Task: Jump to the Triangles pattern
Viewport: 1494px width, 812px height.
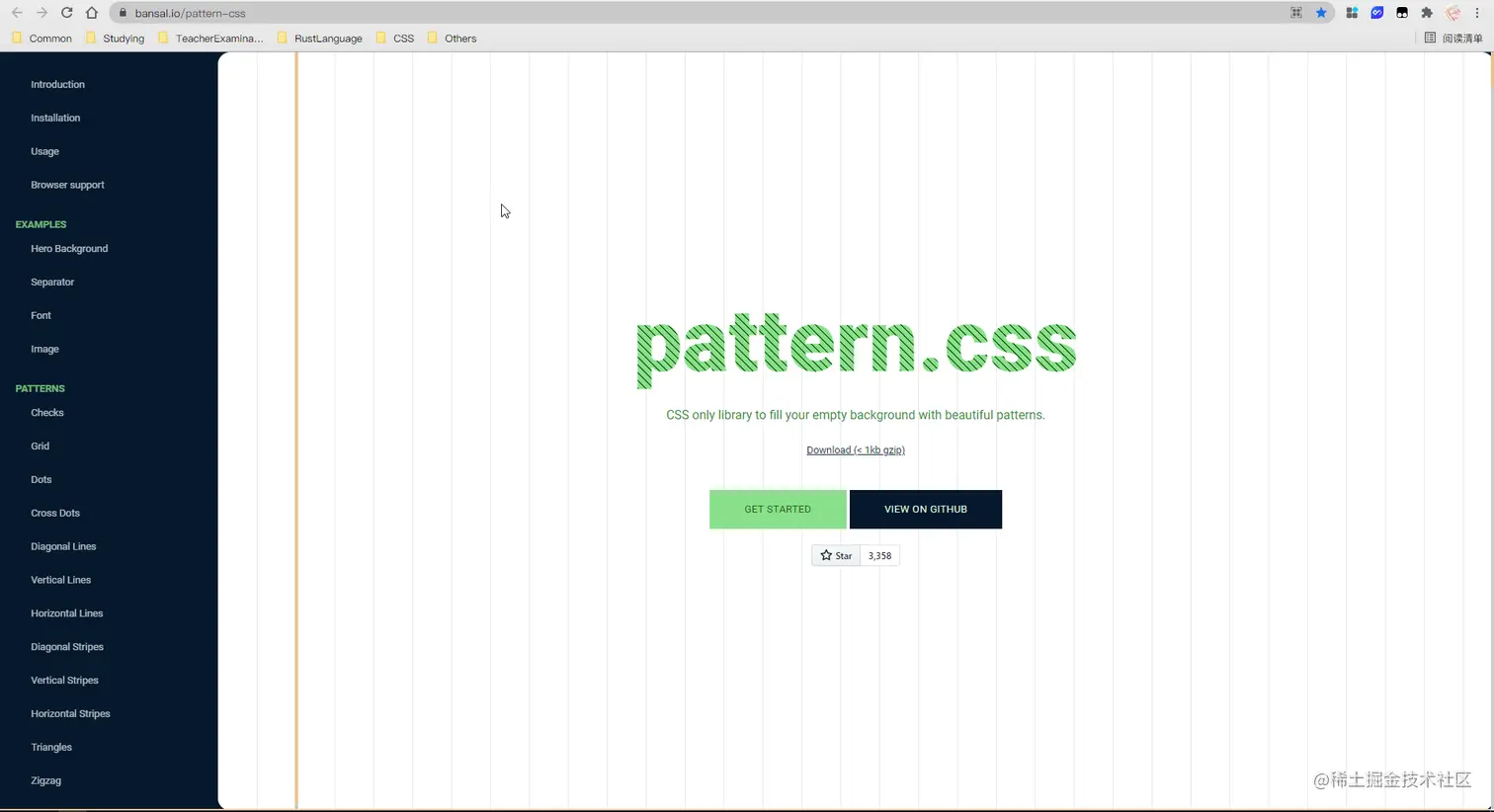Action: pyautogui.click(x=51, y=749)
